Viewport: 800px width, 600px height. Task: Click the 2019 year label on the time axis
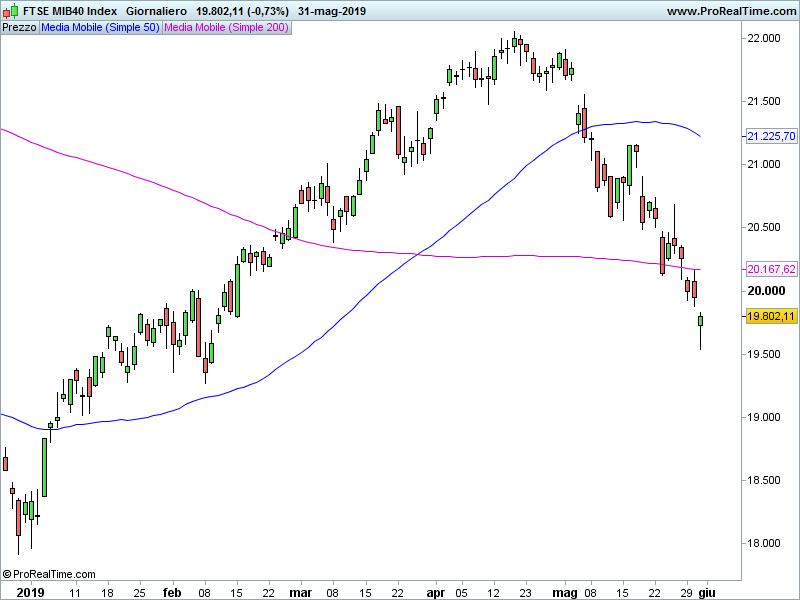30,593
